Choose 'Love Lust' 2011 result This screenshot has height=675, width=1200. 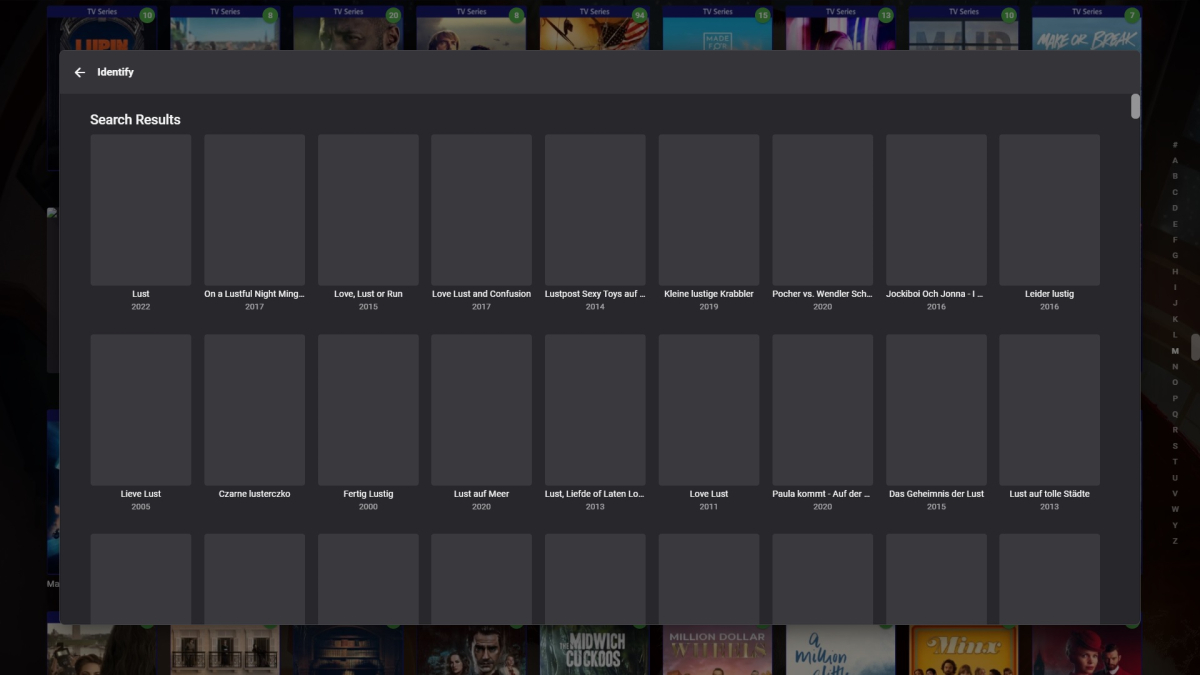708,410
